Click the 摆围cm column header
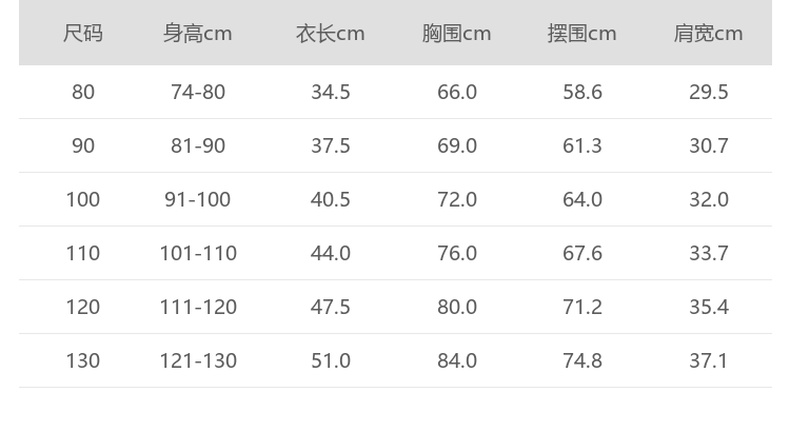The image size is (790, 431). coord(582,34)
